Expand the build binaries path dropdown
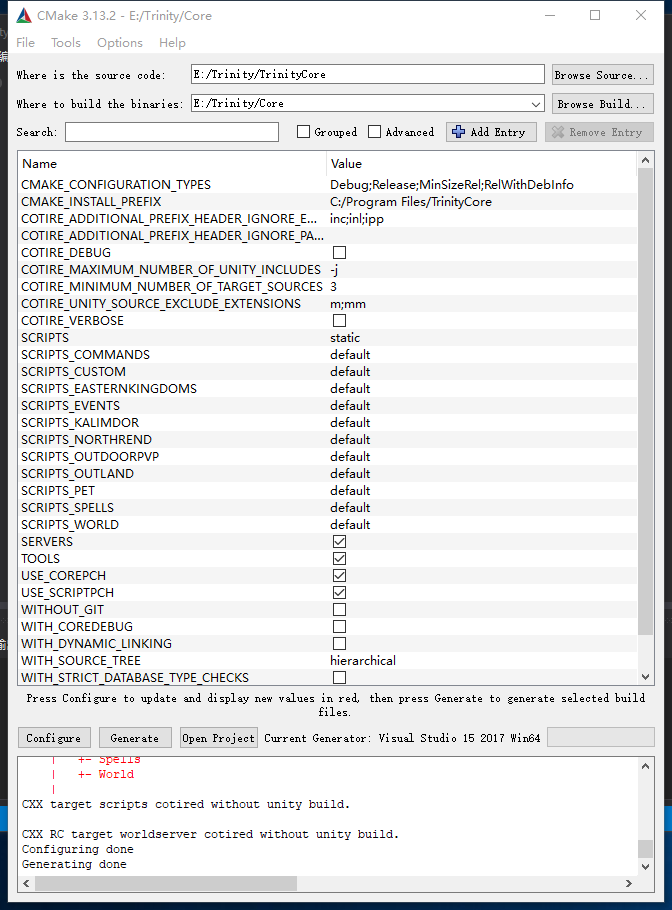The height and width of the screenshot is (910, 672). [536, 104]
